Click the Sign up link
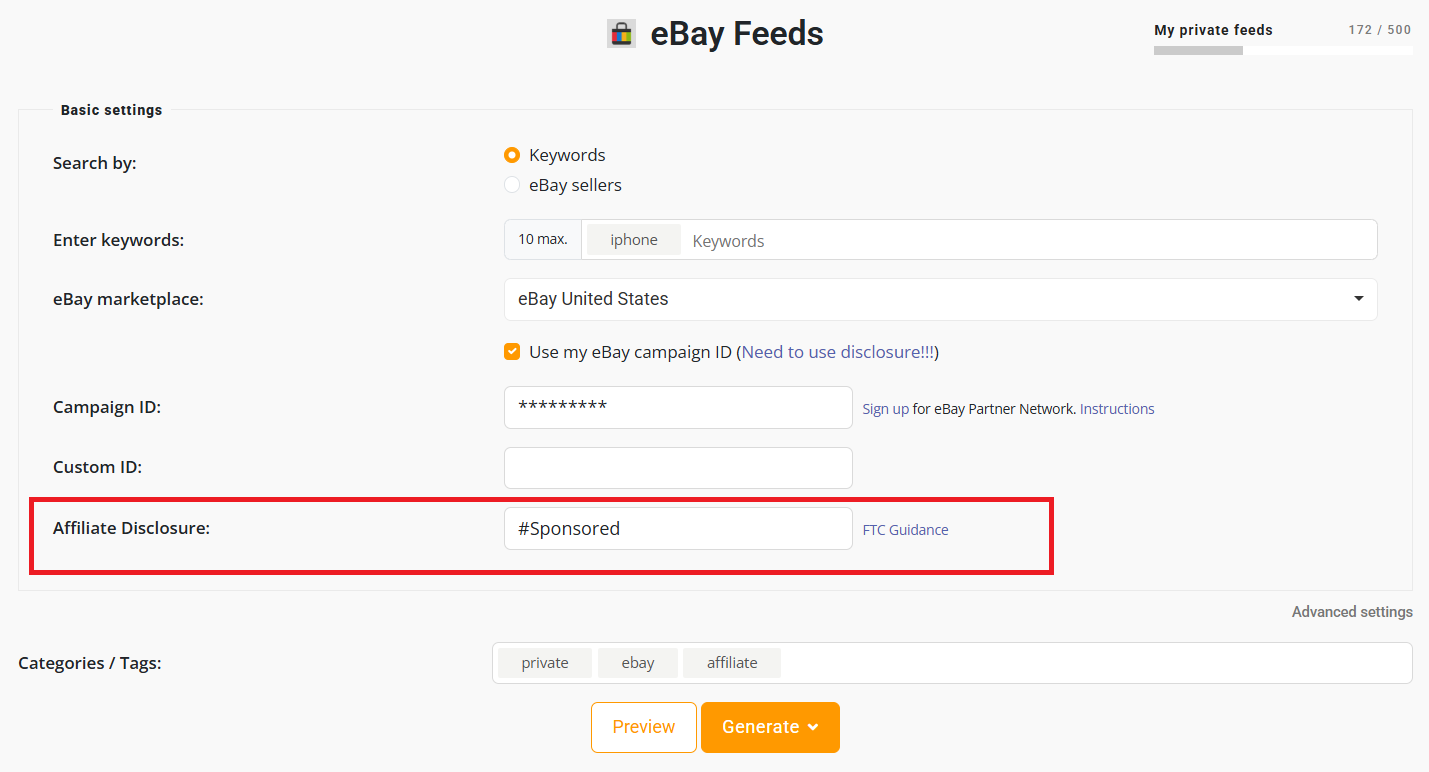1429x772 pixels. [x=886, y=409]
